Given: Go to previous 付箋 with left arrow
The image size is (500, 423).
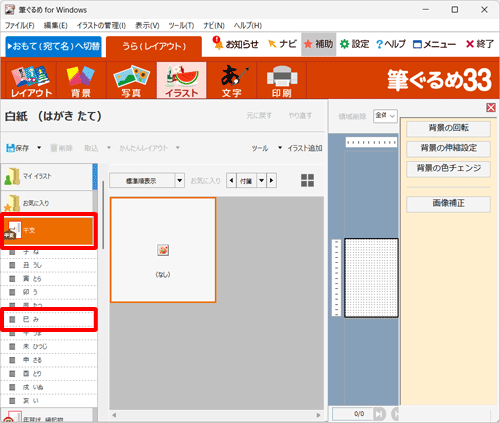Looking at the screenshot, I should coord(232,181).
